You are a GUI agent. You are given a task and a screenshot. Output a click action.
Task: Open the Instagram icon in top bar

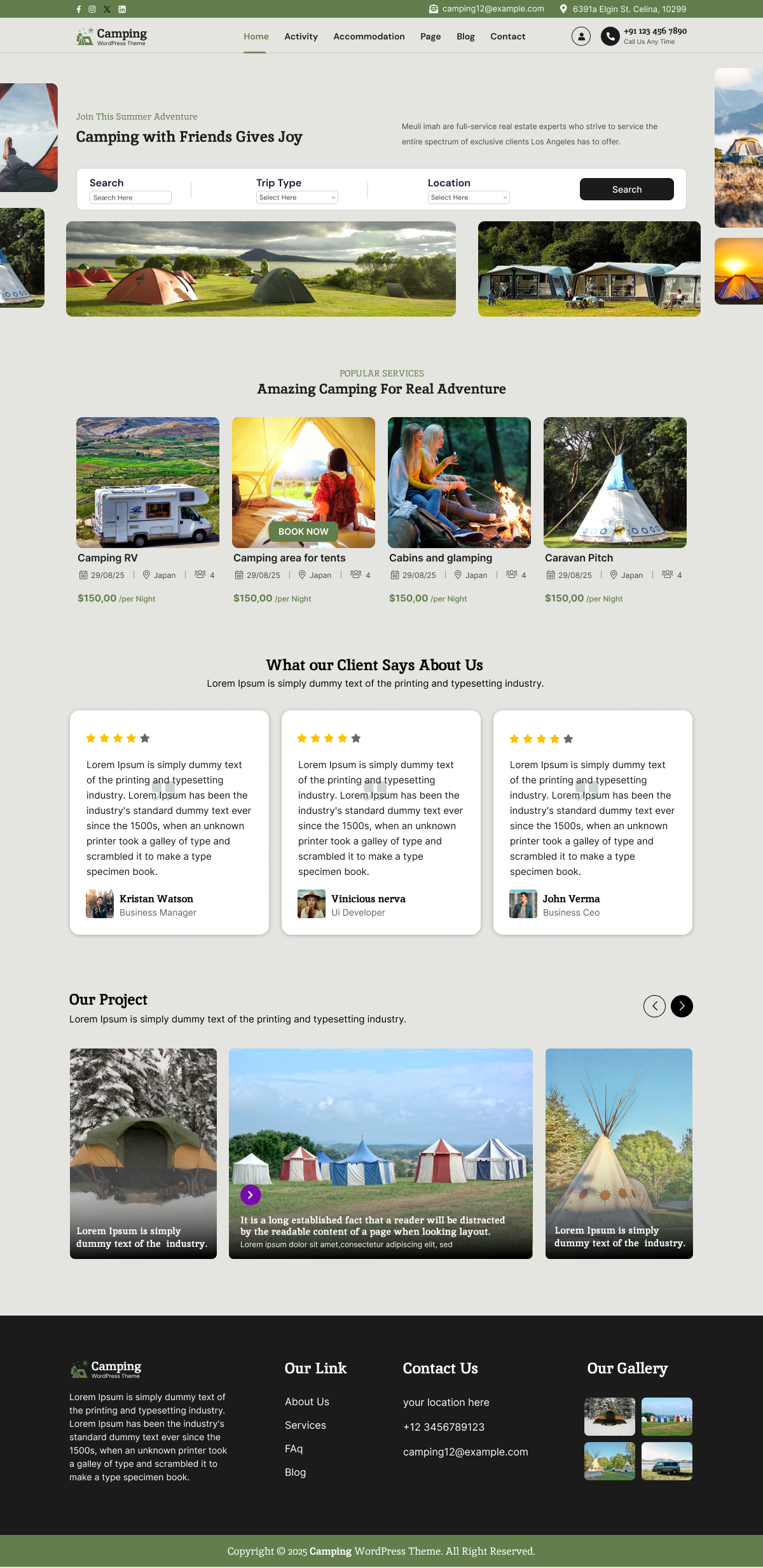tap(92, 10)
